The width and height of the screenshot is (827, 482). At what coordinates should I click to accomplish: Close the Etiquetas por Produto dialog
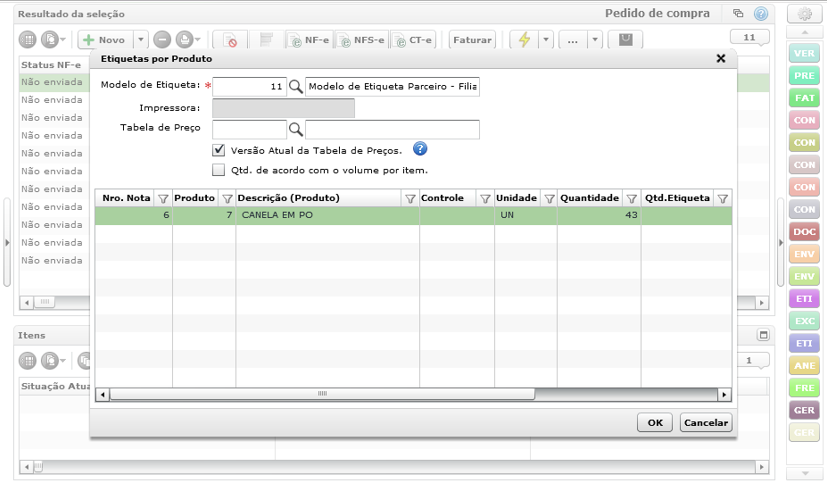click(x=721, y=59)
